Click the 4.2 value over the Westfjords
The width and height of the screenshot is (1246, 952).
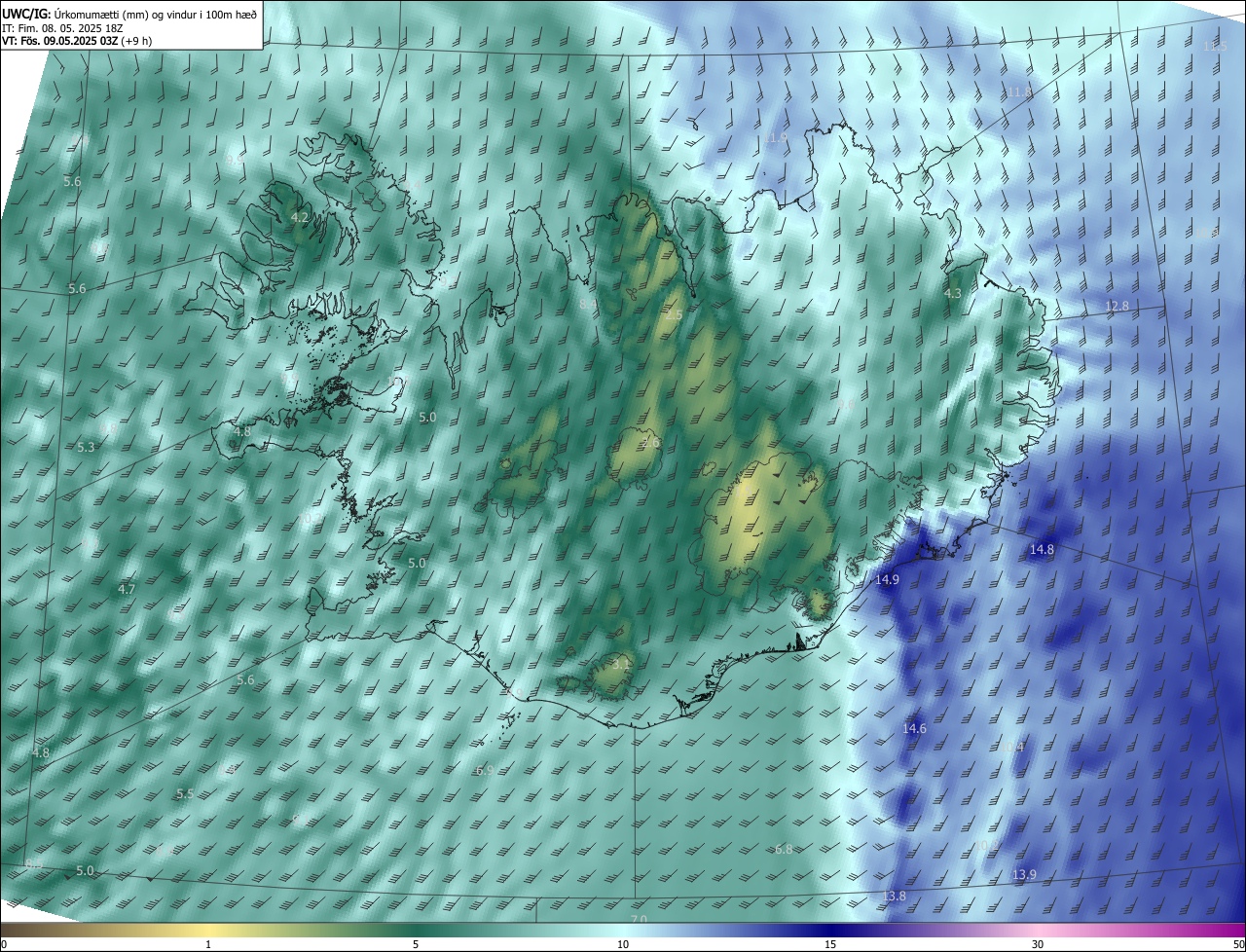(300, 218)
